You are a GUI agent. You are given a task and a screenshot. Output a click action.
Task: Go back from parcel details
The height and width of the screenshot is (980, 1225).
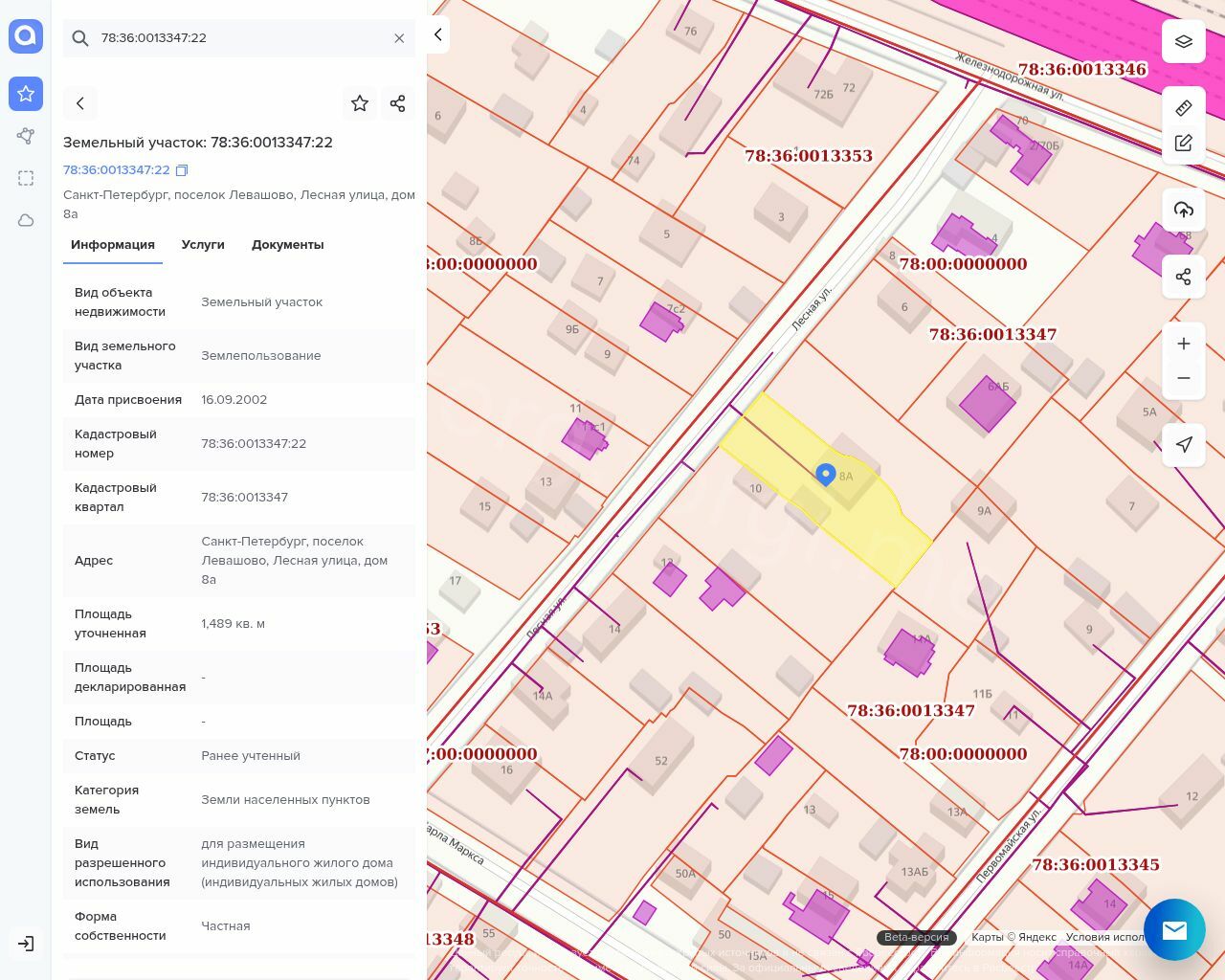coord(80,103)
